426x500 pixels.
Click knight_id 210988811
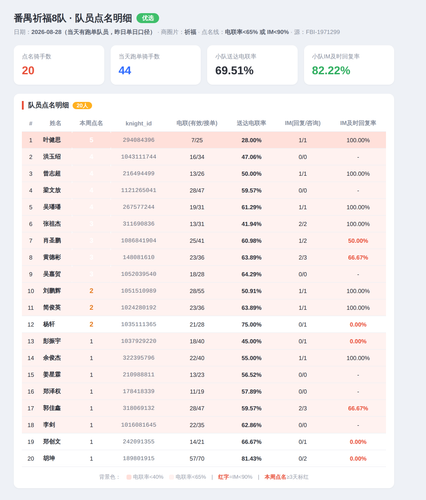point(139,375)
